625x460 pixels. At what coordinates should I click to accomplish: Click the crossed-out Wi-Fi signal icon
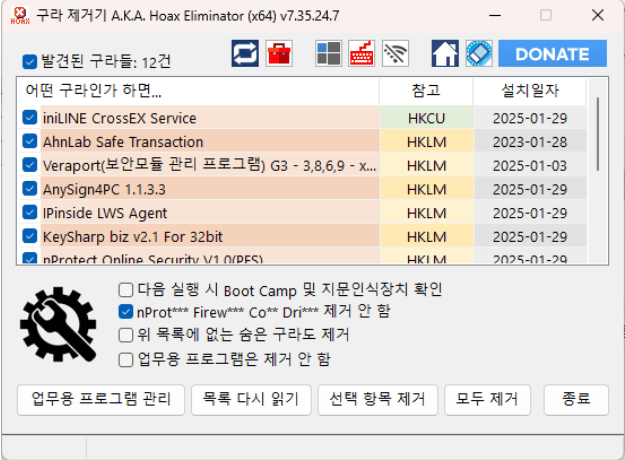[396, 54]
